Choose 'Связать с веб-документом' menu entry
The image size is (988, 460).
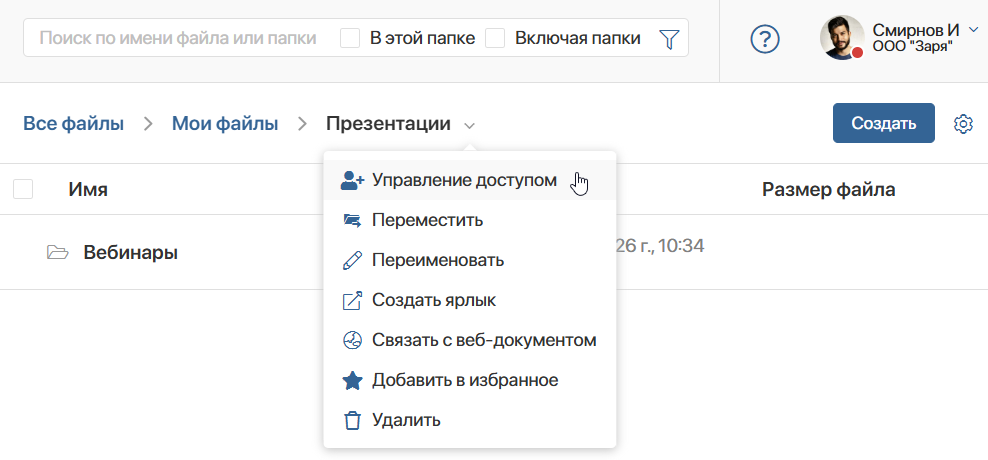click(x=469, y=340)
